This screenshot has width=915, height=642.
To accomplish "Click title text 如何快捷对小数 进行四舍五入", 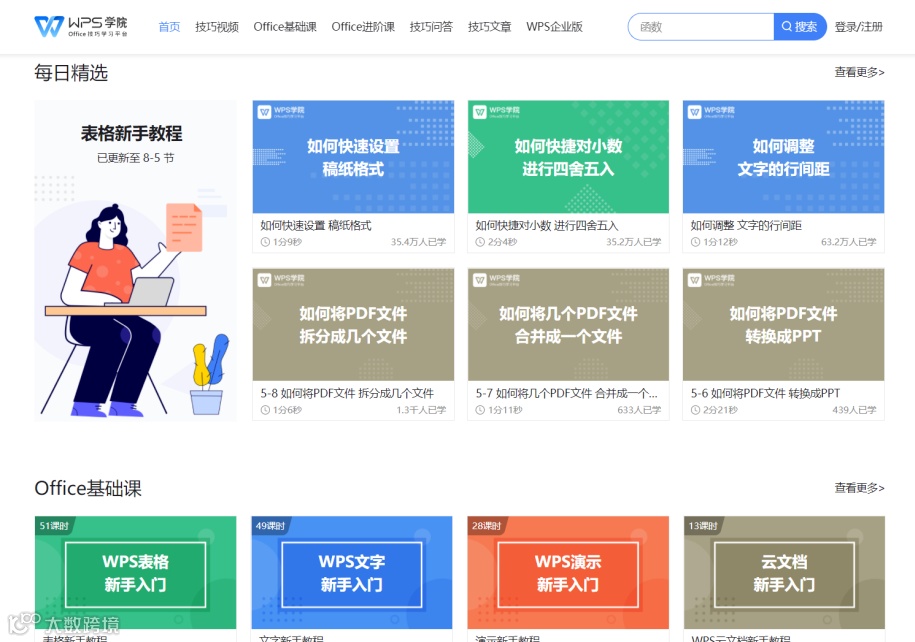I will tap(547, 226).
